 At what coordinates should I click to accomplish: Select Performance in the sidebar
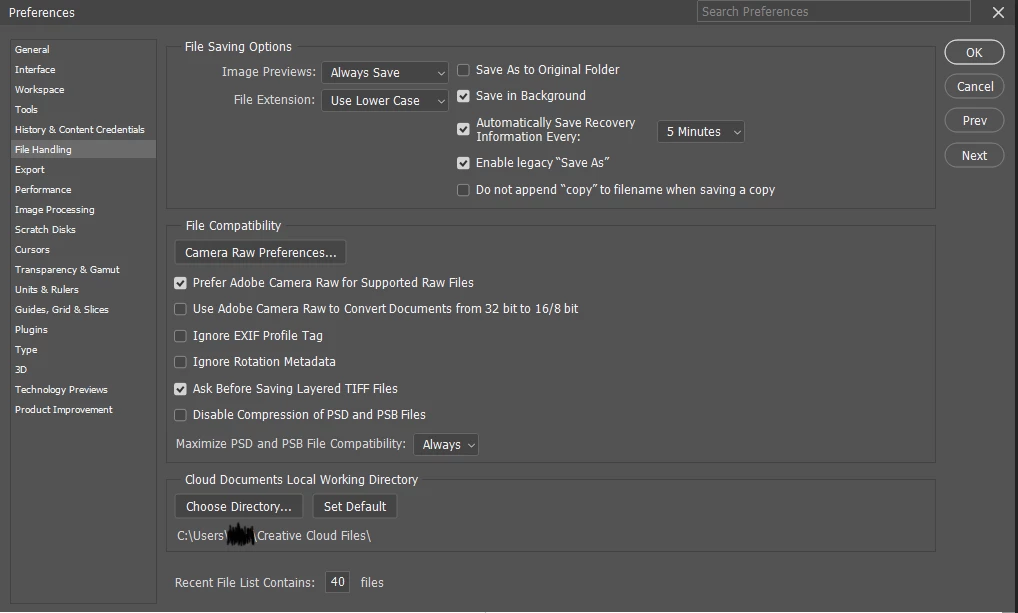pos(83,190)
